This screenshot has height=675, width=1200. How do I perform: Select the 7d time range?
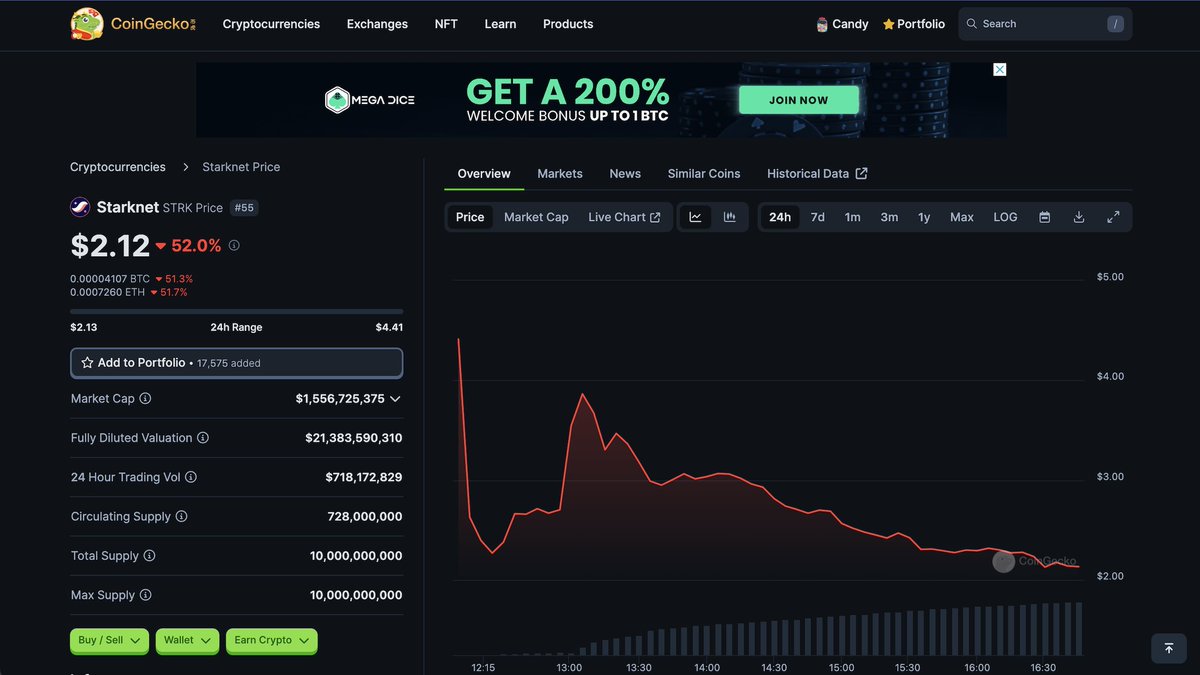tap(818, 217)
